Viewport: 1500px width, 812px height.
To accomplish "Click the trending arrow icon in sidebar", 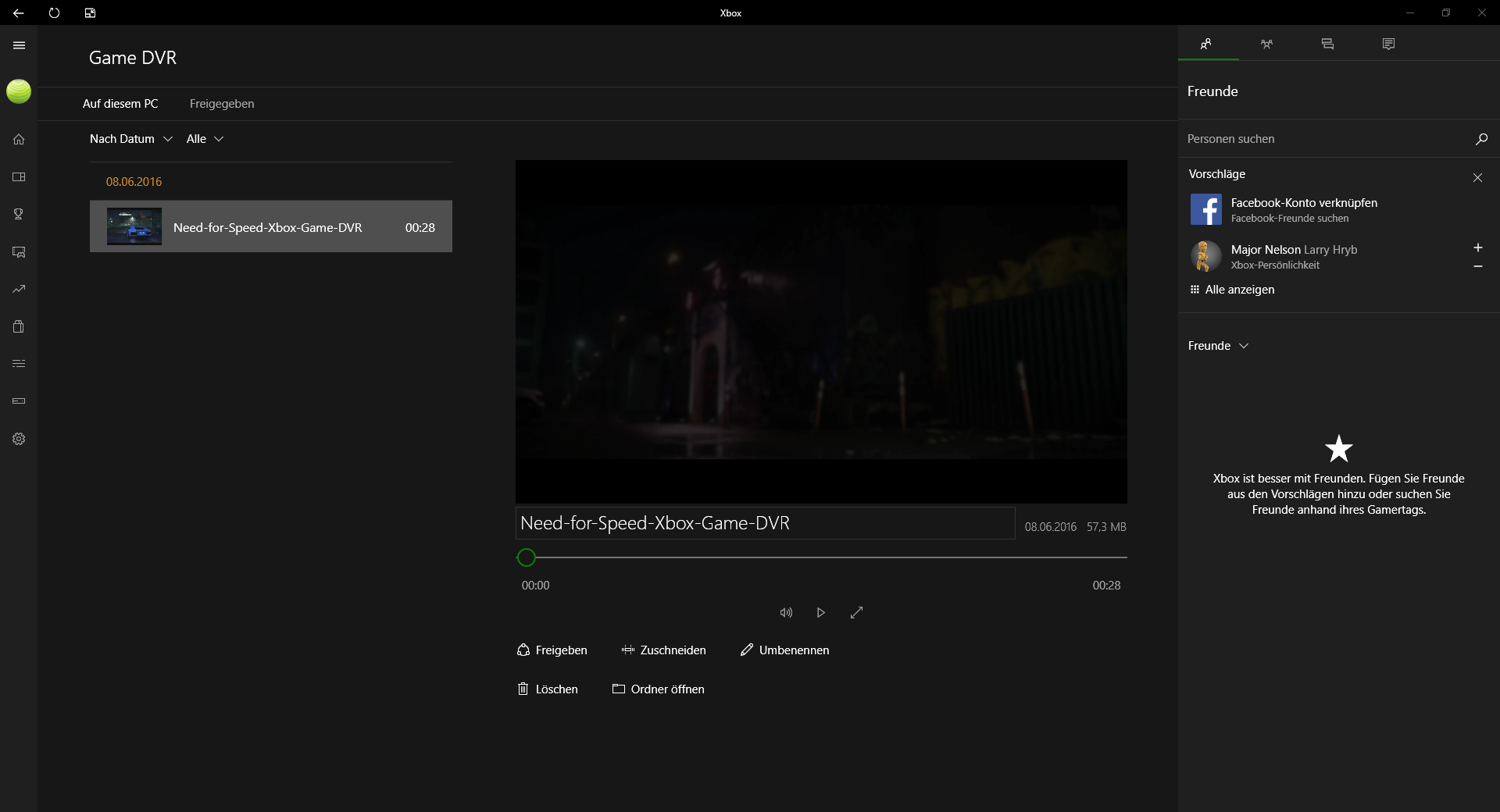I will [x=19, y=289].
